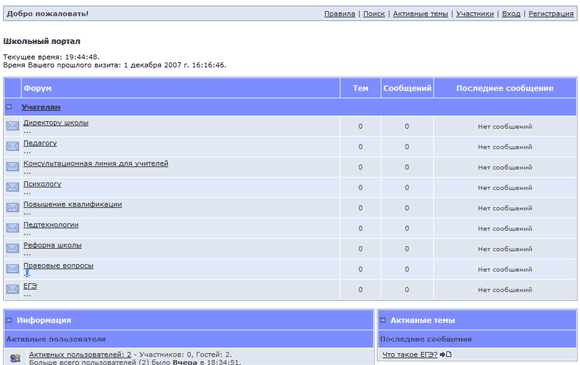
Task: Click envelope icon beside Реформа школы
Action: [x=13, y=248]
